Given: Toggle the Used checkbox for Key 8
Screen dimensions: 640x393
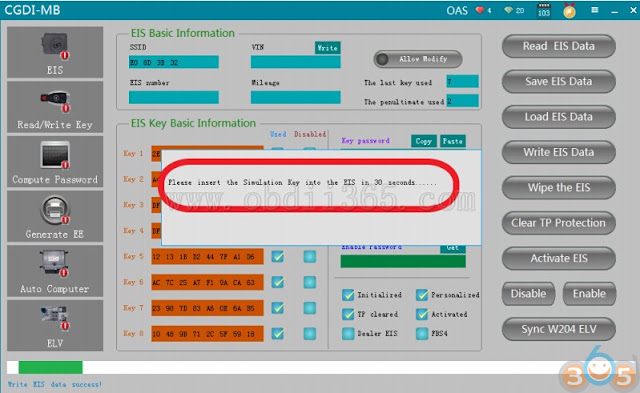Looking at the screenshot, I should click(278, 333).
